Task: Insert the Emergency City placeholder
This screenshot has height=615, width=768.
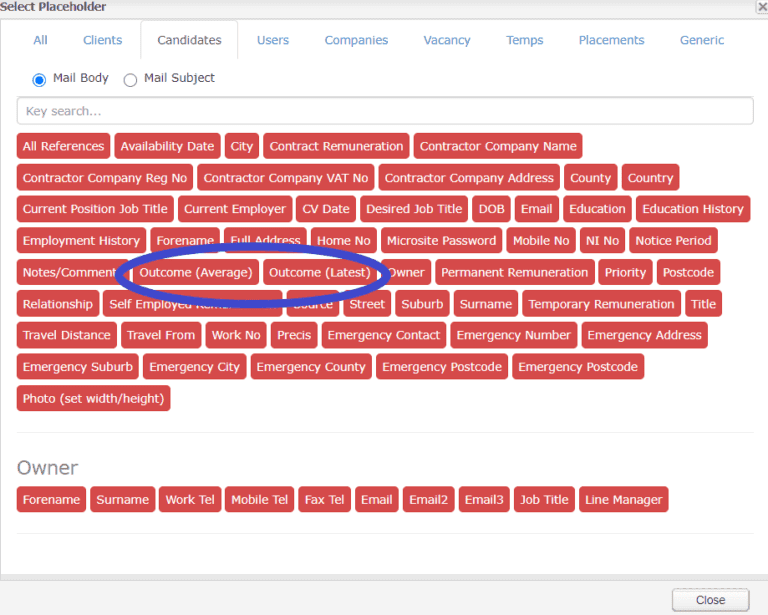Action: pos(194,367)
